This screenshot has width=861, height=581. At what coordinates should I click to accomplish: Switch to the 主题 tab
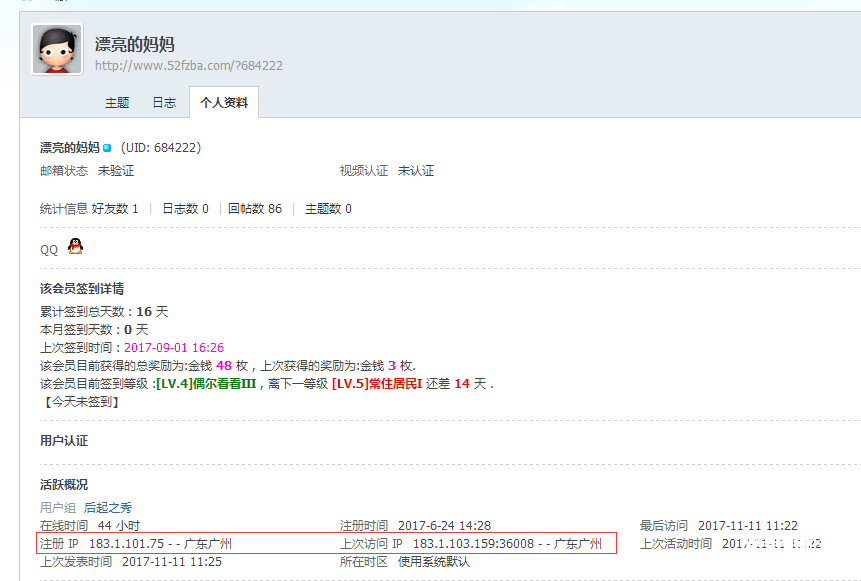click(x=117, y=103)
